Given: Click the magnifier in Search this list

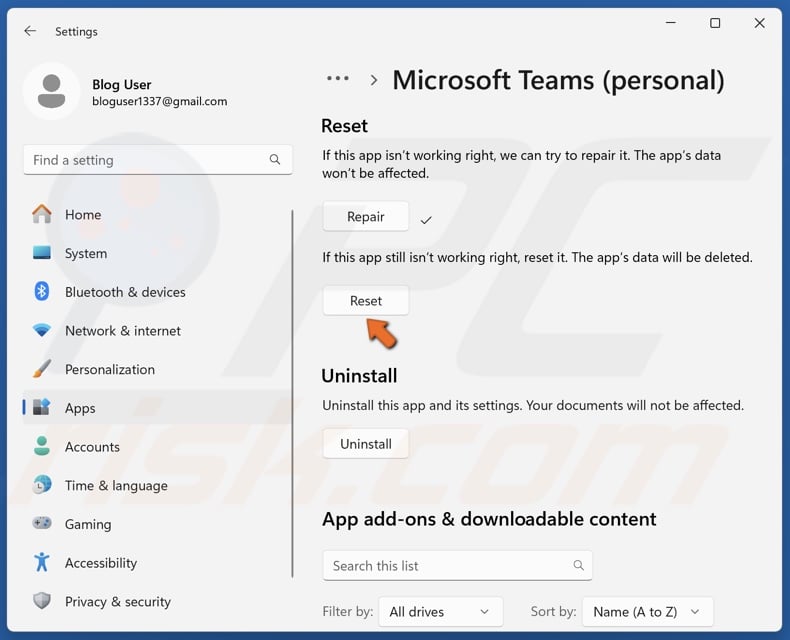Looking at the screenshot, I should 578,565.
